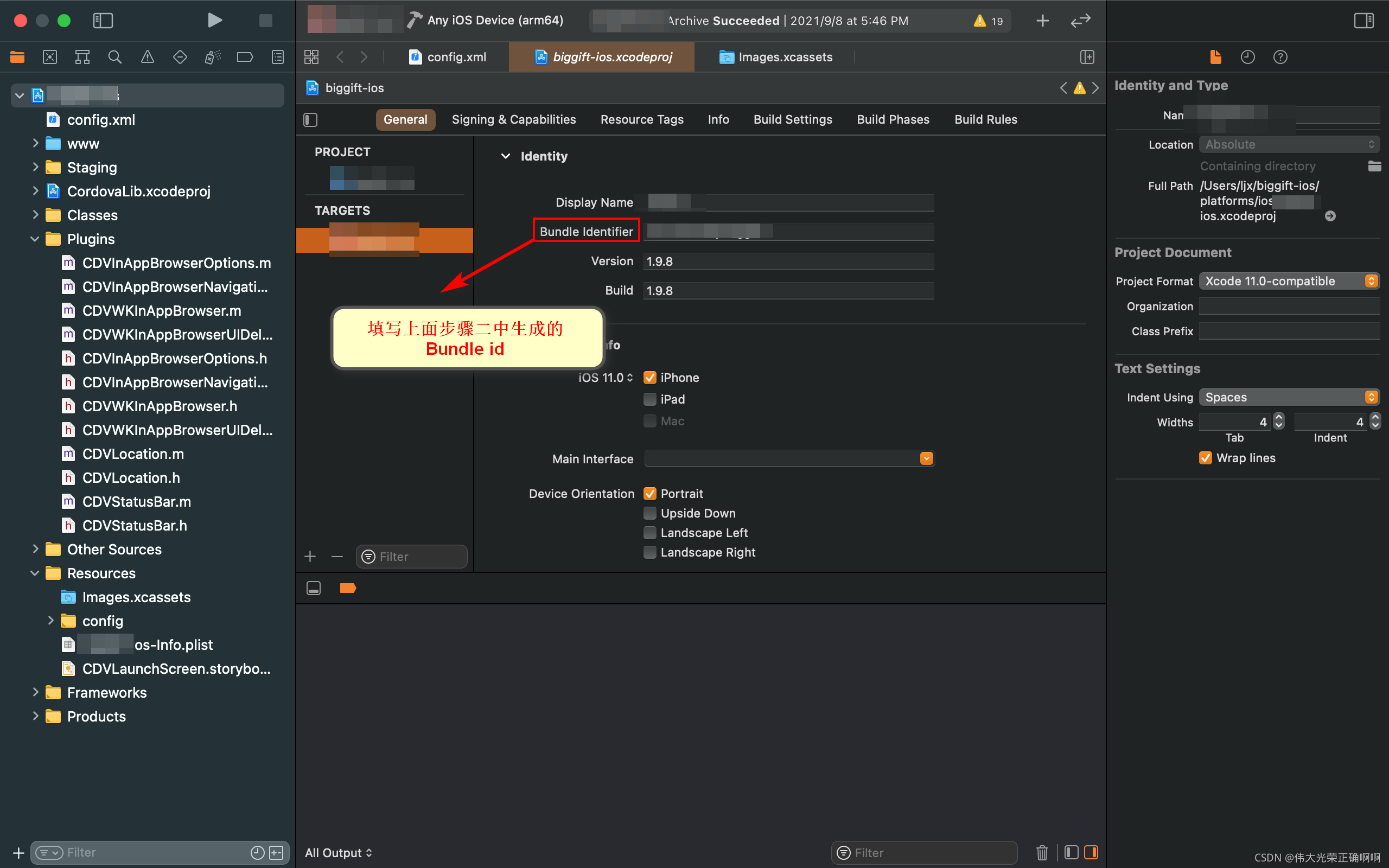This screenshot has width=1389, height=868.
Task: Enable Landscape Left orientation
Action: point(649,532)
